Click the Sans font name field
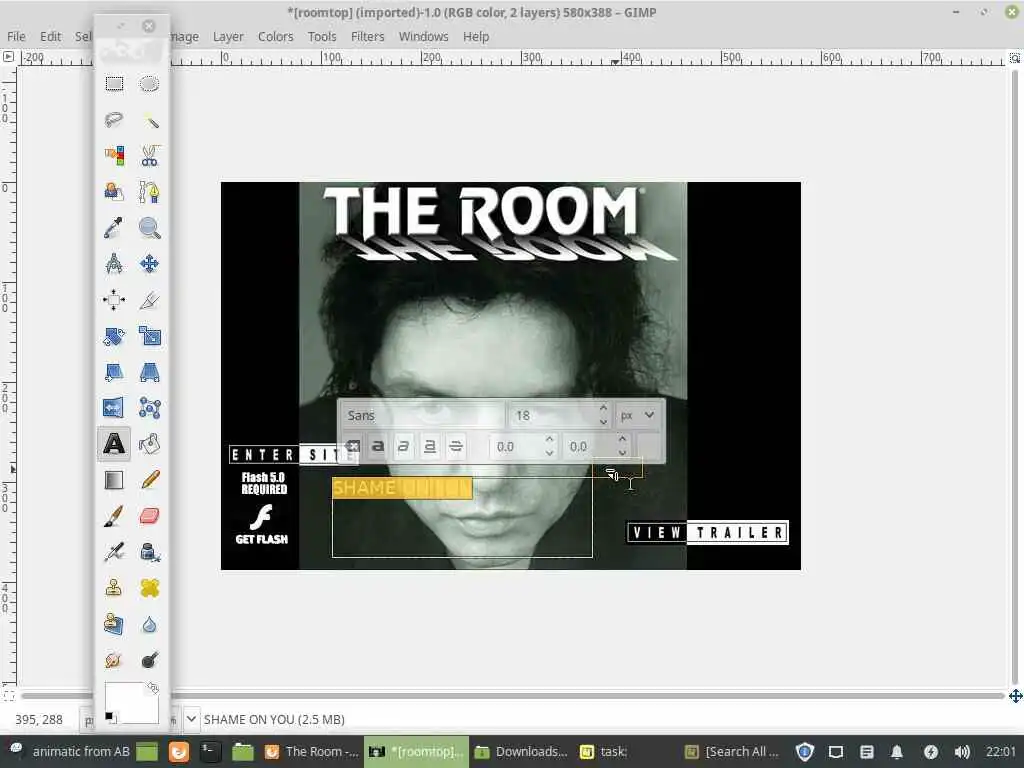The width and height of the screenshot is (1024, 768). (x=423, y=415)
